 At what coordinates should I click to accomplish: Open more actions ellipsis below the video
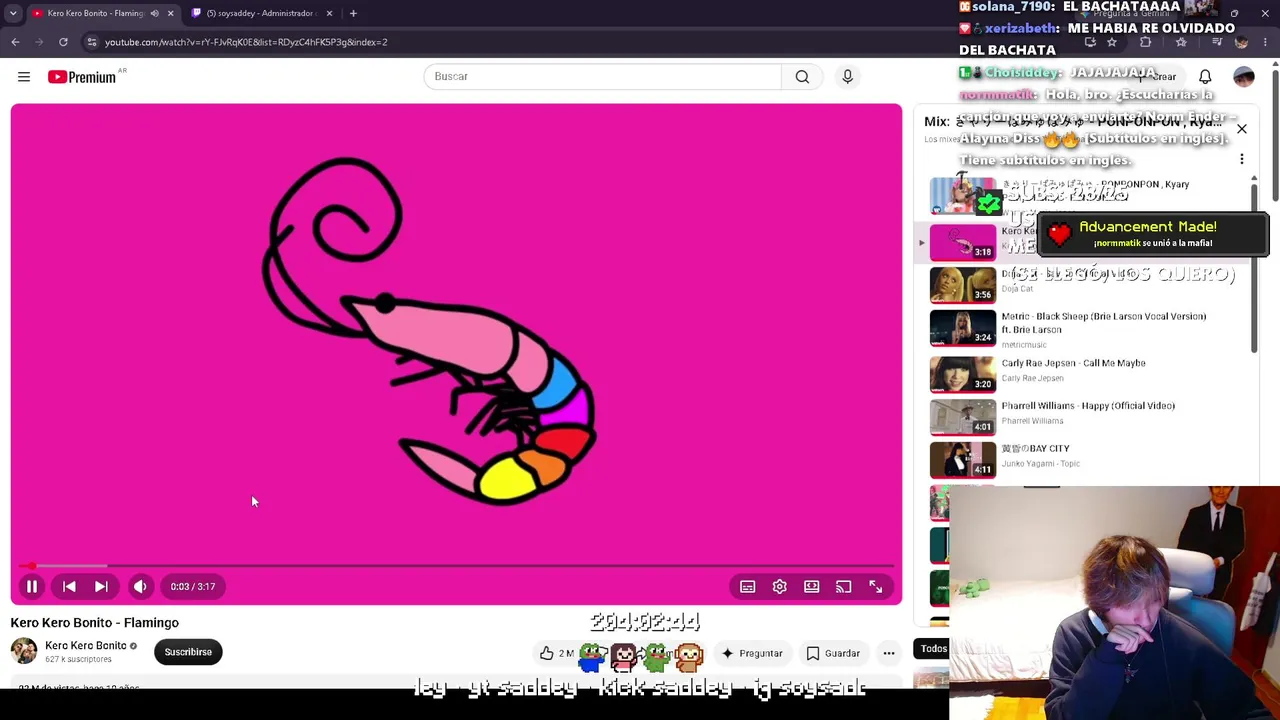pyautogui.click(x=888, y=654)
